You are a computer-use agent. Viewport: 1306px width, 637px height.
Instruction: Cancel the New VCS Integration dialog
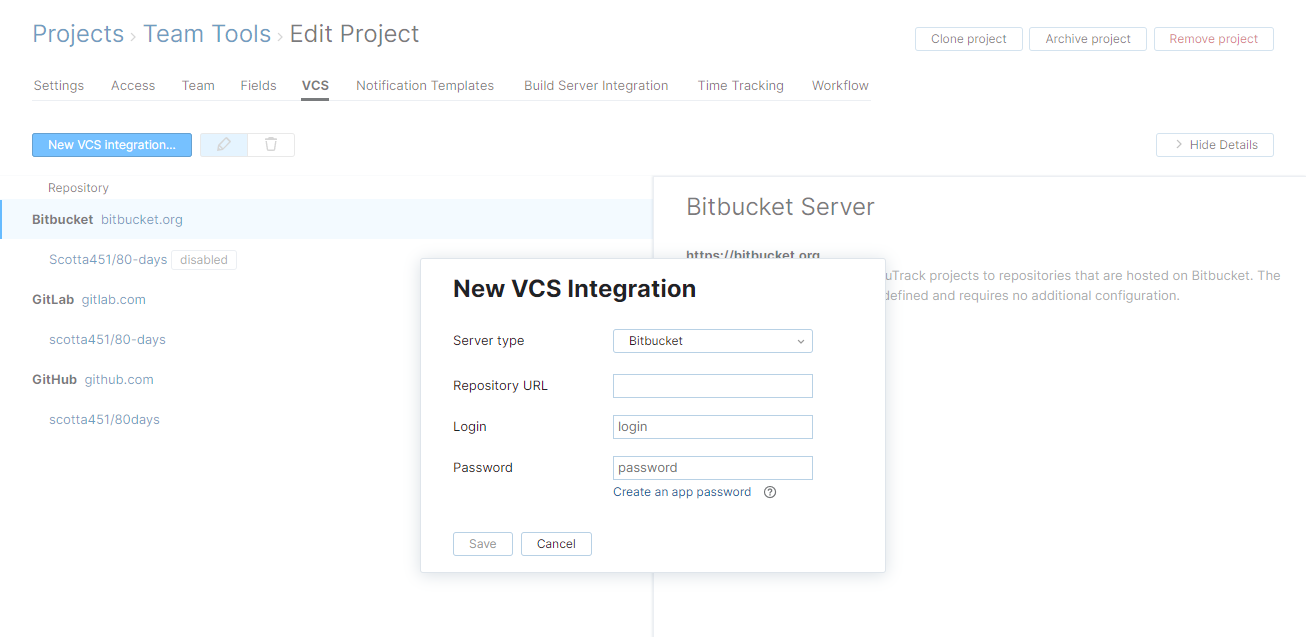pos(556,543)
